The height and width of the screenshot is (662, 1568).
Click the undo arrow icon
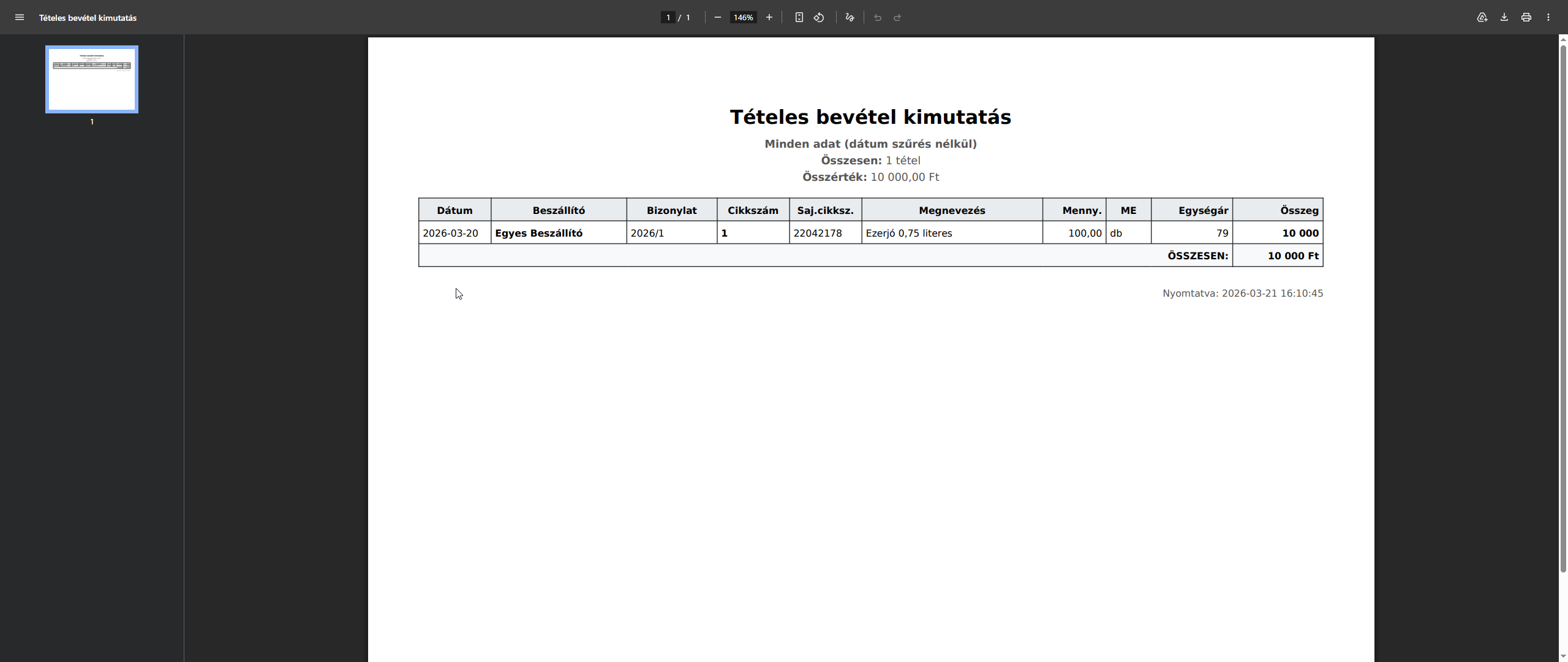[x=878, y=18]
